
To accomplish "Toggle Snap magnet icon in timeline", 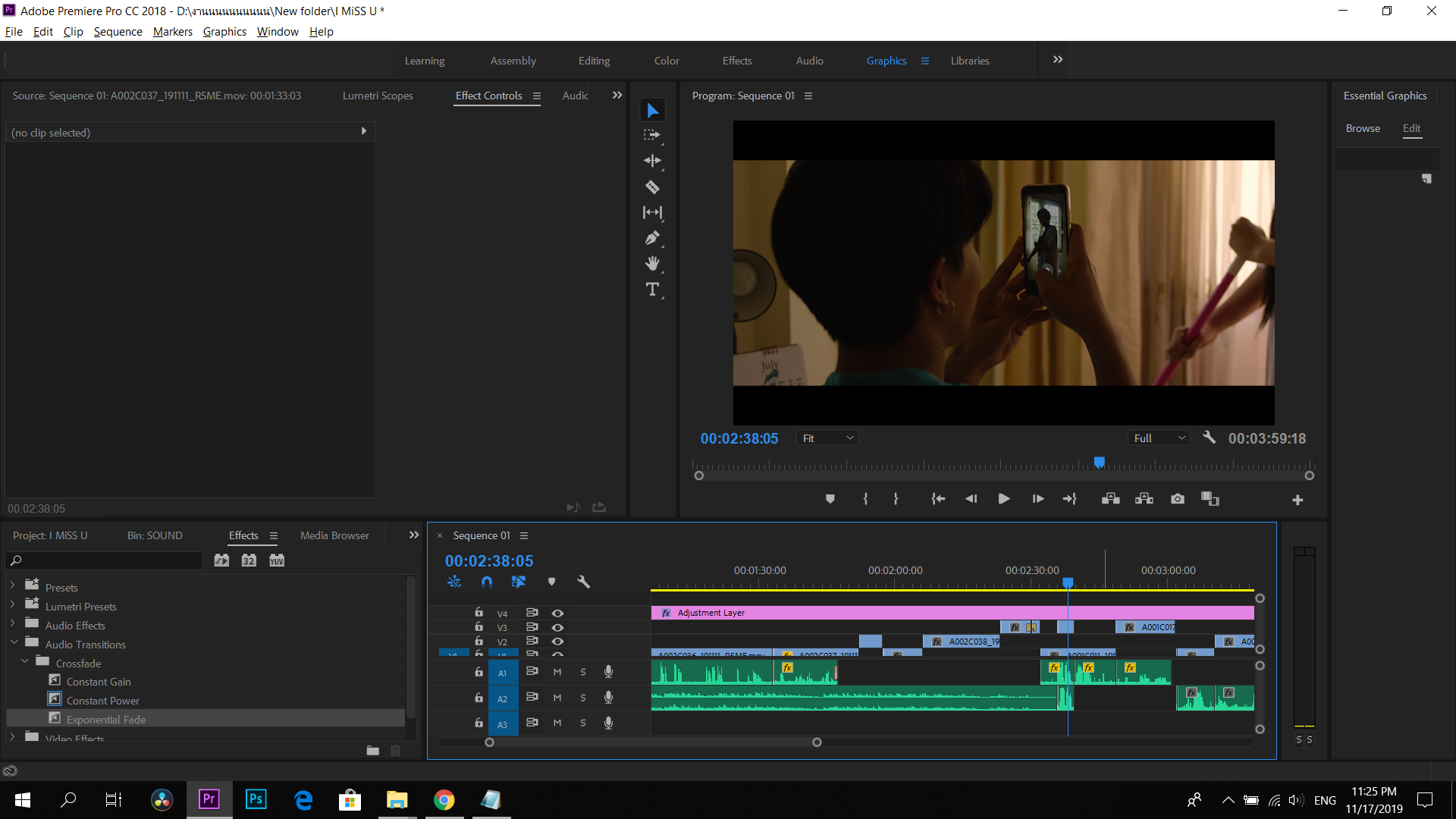I will point(487,582).
